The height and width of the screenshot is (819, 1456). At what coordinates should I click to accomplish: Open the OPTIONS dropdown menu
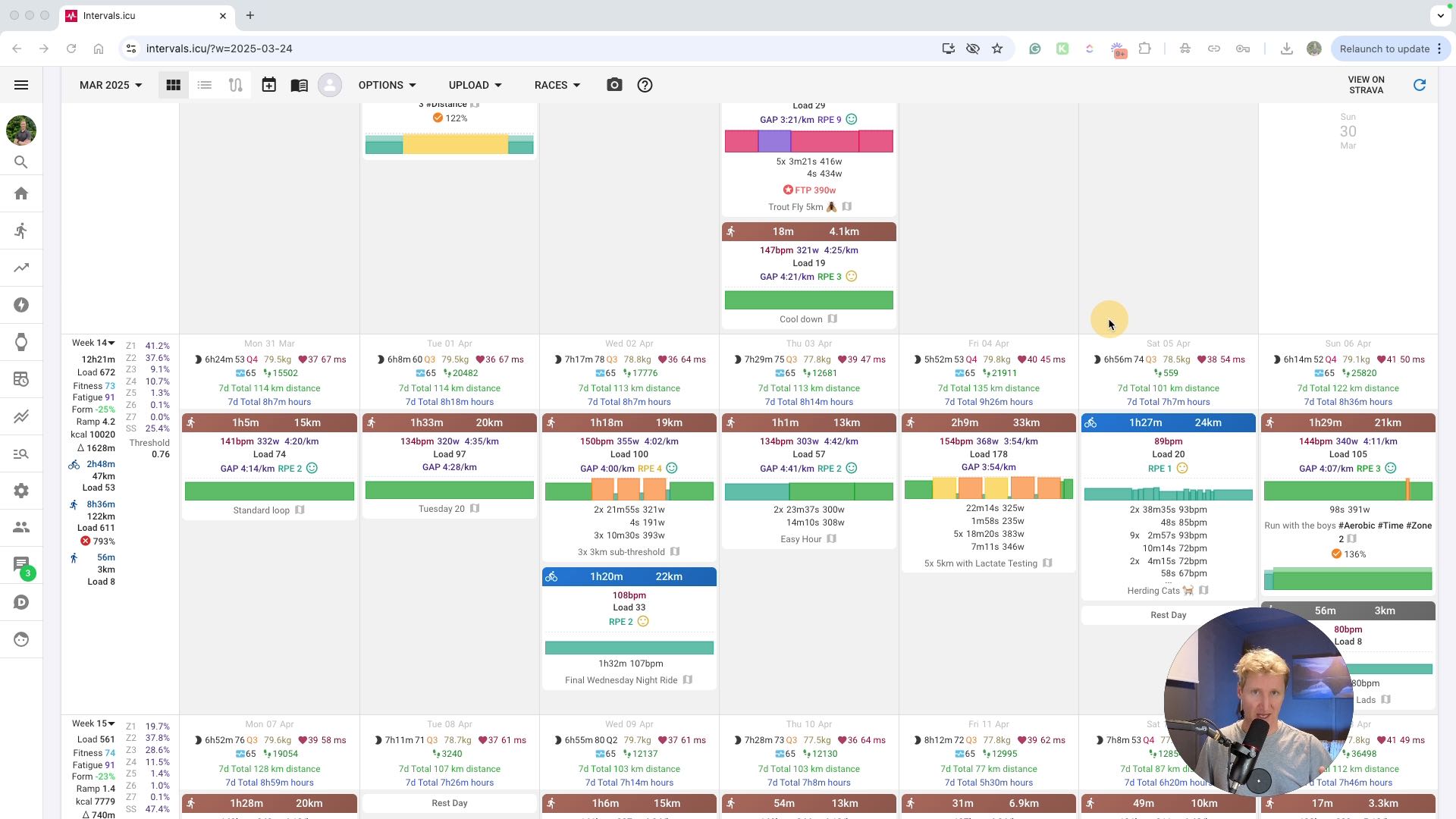point(387,85)
